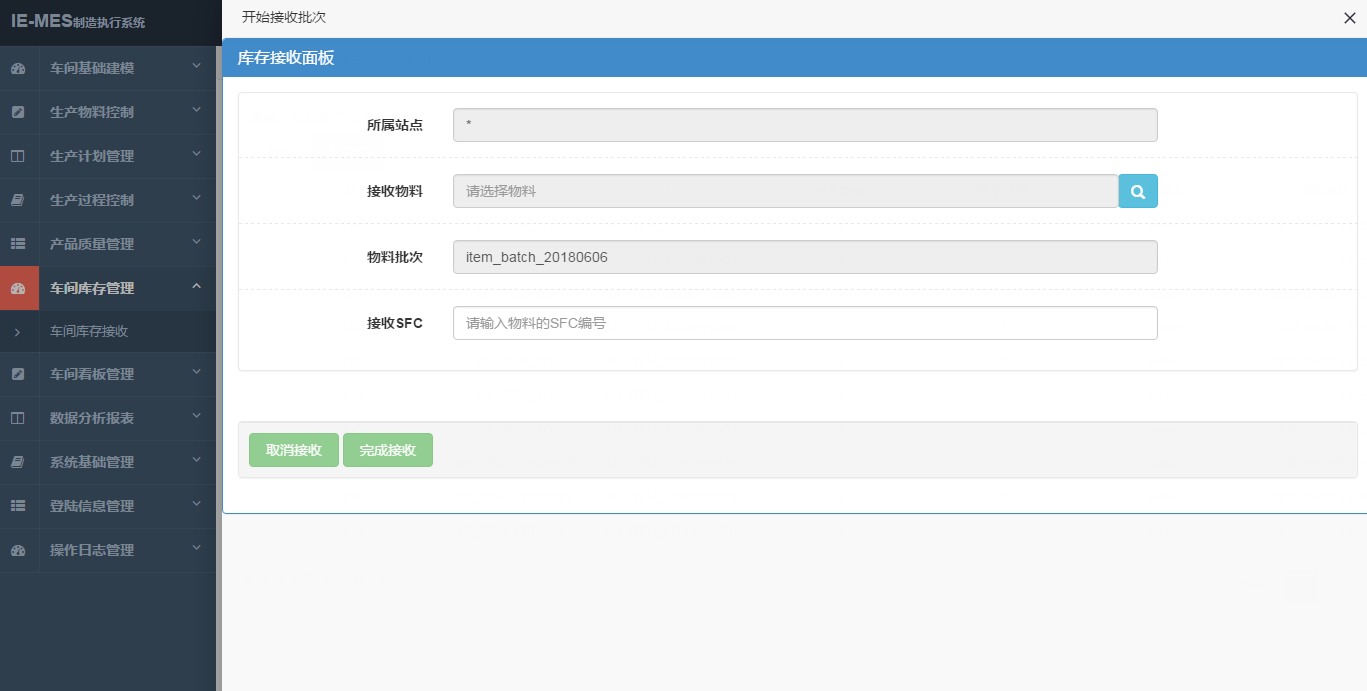Click the edit icon beside 生产物料控制
1367x691 pixels.
[x=18, y=112]
